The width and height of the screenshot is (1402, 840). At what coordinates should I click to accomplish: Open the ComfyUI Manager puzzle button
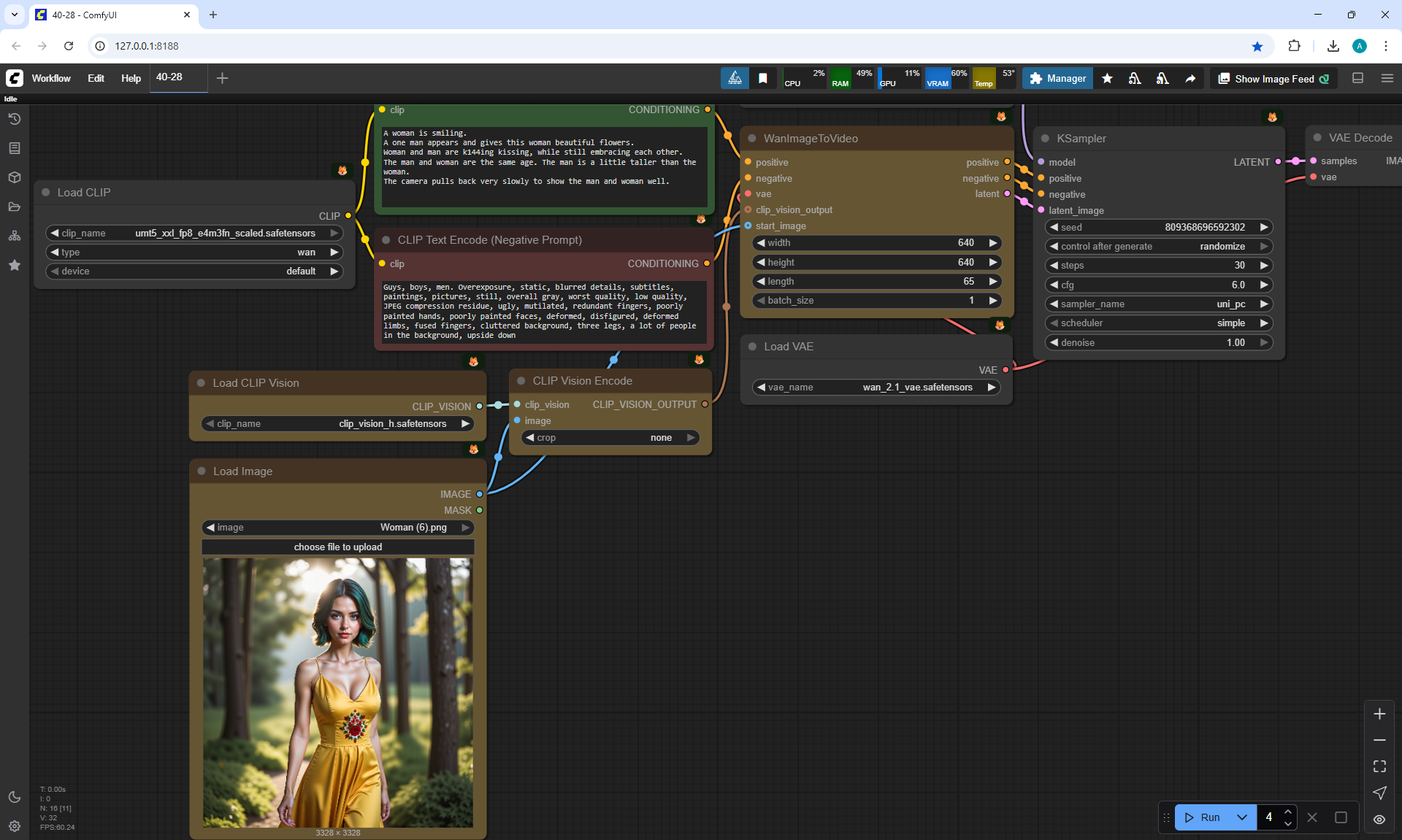click(1057, 79)
